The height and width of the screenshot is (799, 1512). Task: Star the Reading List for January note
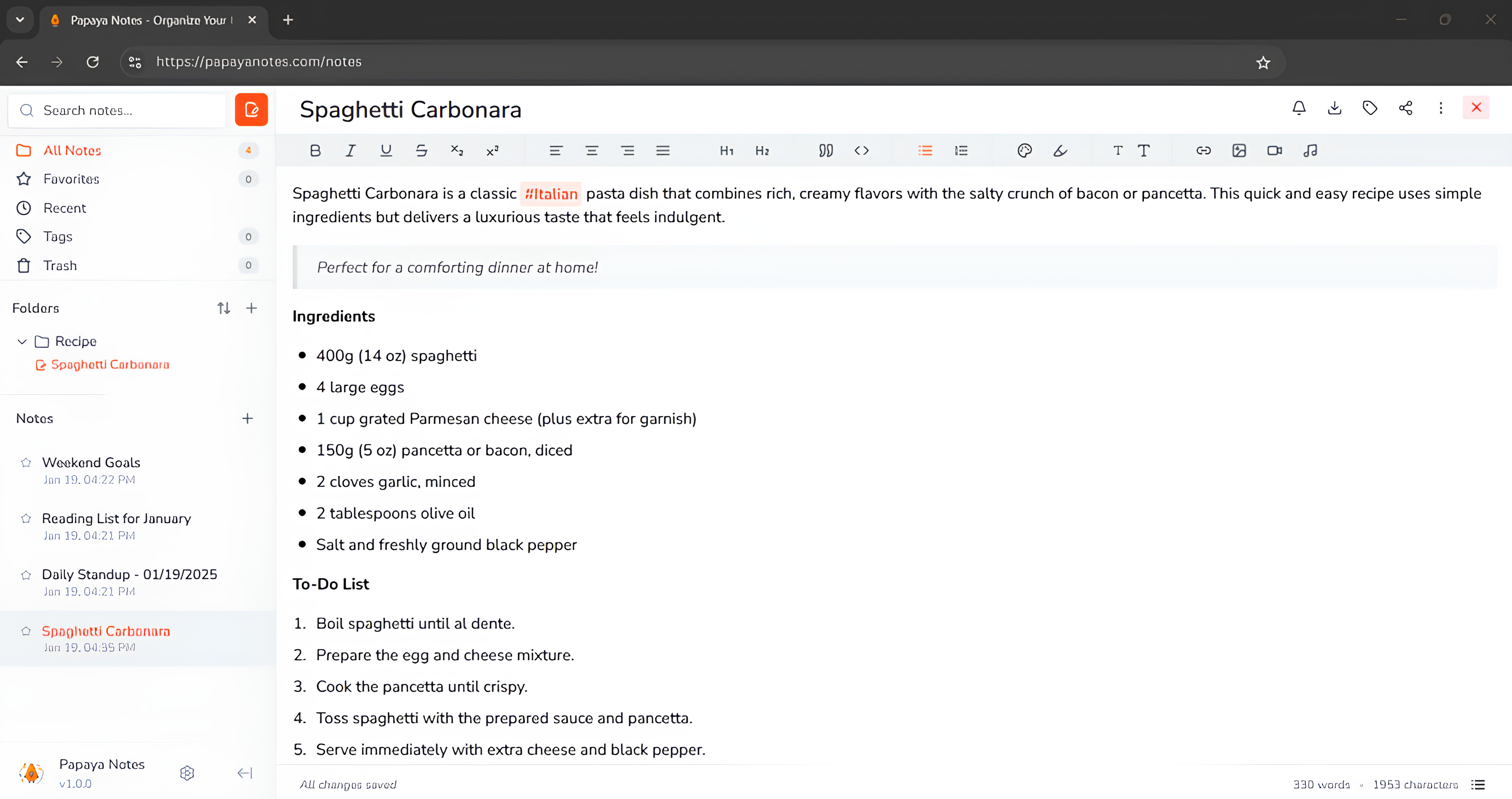[x=26, y=519]
